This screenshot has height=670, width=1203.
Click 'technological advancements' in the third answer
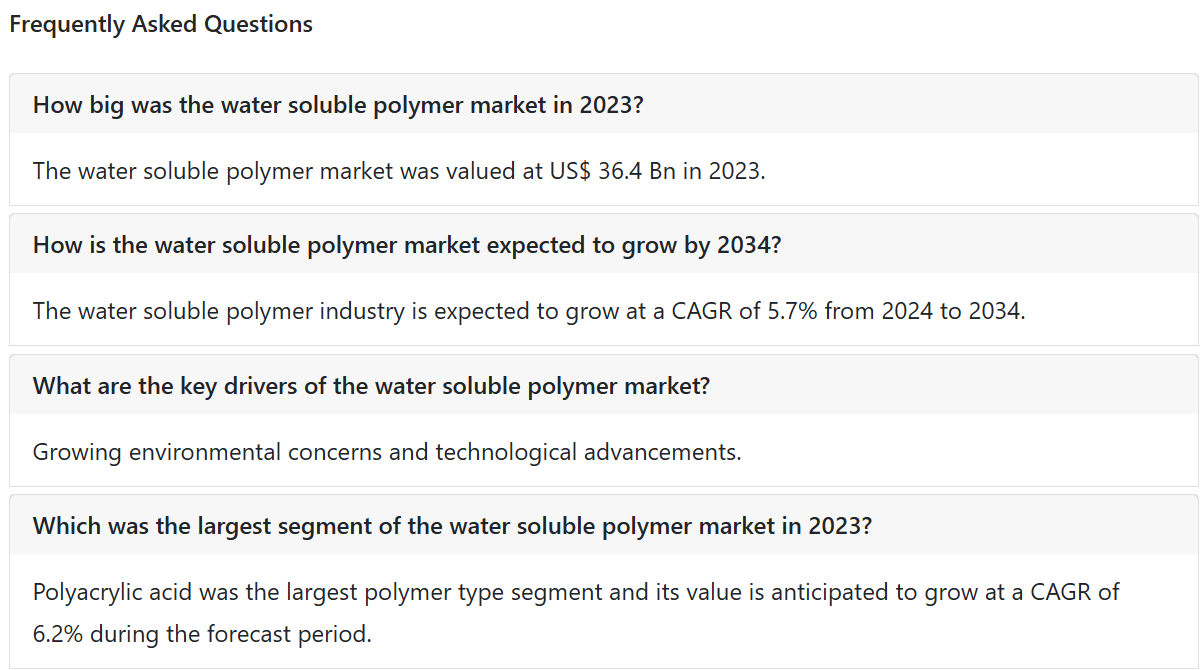588,452
